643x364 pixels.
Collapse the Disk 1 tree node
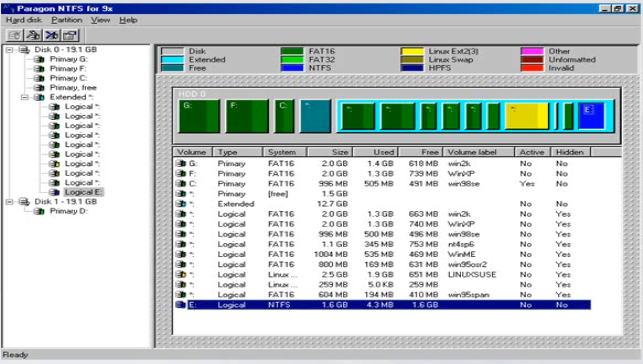pyautogui.click(x=9, y=202)
